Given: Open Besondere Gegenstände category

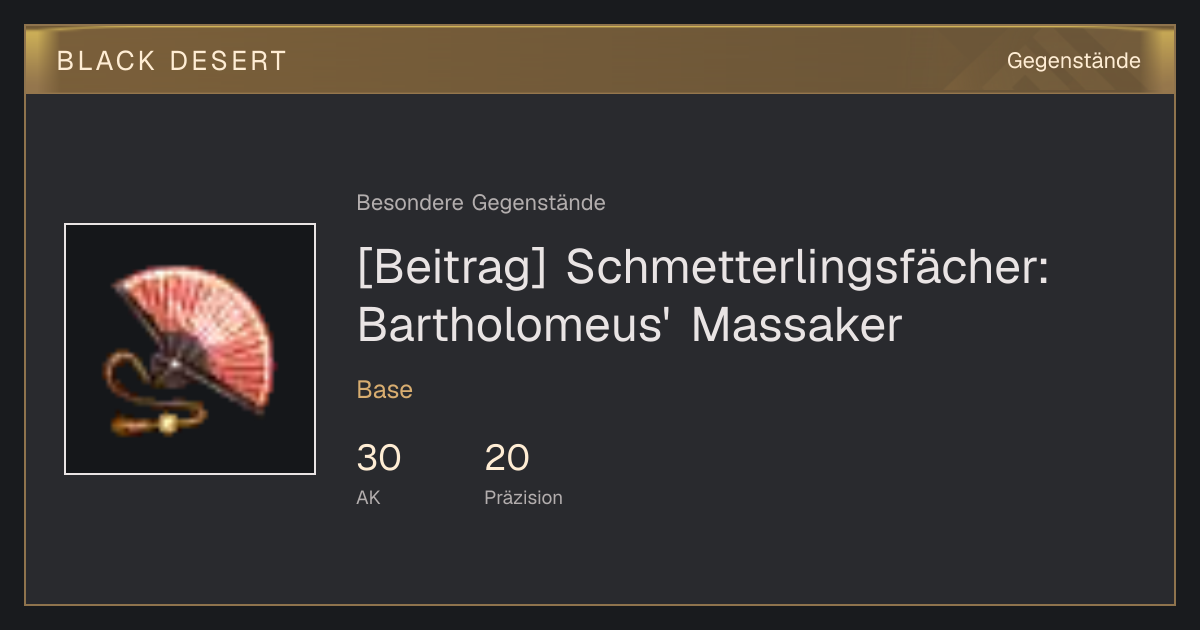Looking at the screenshot, I should (481, 203).
